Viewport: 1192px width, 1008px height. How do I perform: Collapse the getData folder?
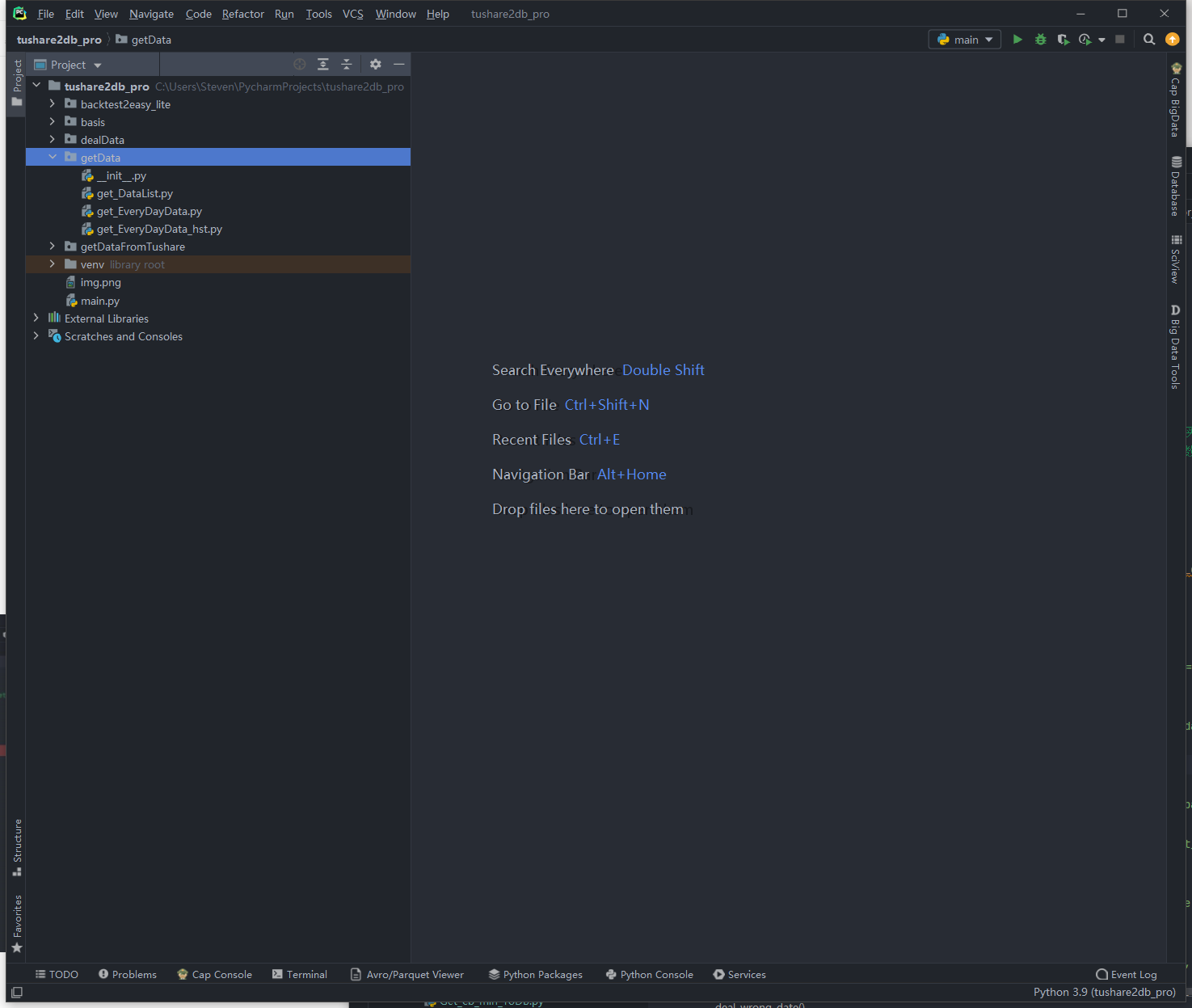[x=53, y=158]
